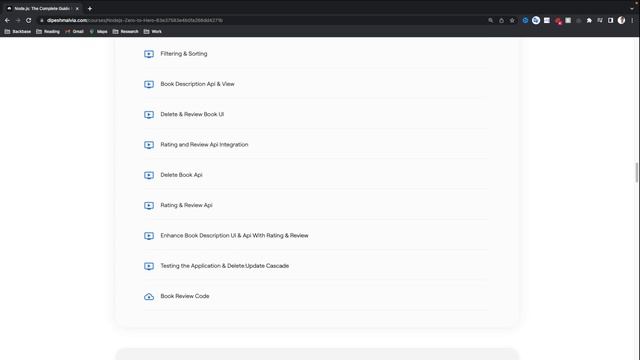This screenshot has width=640, height=360.
Task: Click the video icon for Enhance Book Description UI lesson
Action: tap(149, 236)
